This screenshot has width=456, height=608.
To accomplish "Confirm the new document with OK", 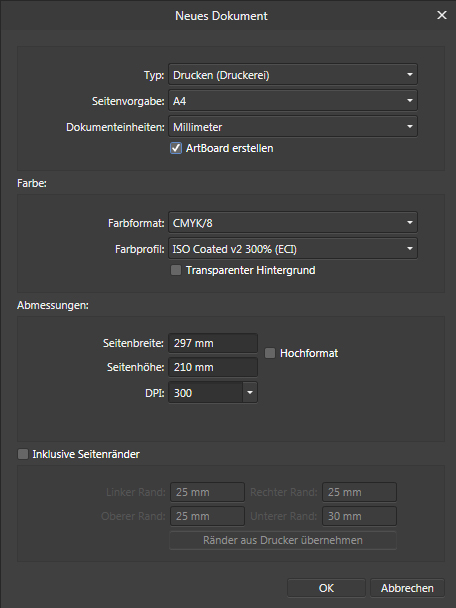I will pyautogui.click(x=326, y=588).
